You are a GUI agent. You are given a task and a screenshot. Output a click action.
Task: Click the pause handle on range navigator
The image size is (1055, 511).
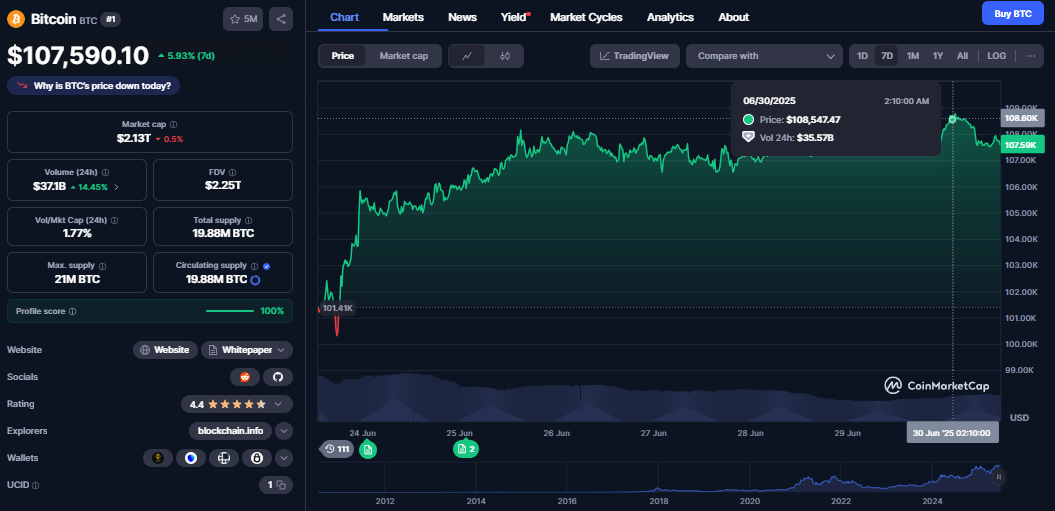click(998, 477)
